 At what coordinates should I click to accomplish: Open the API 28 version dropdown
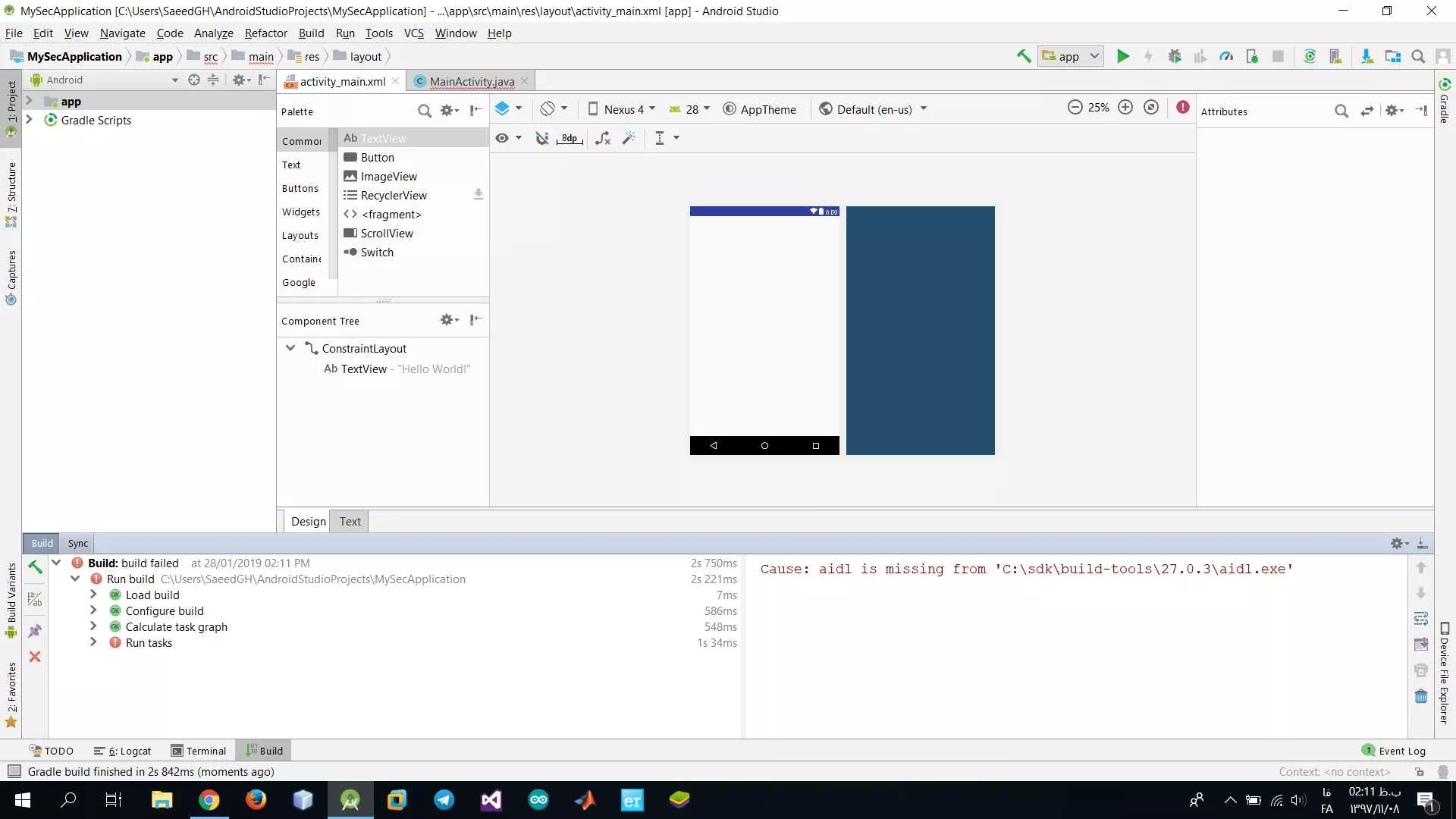click(x=689, y=109)
